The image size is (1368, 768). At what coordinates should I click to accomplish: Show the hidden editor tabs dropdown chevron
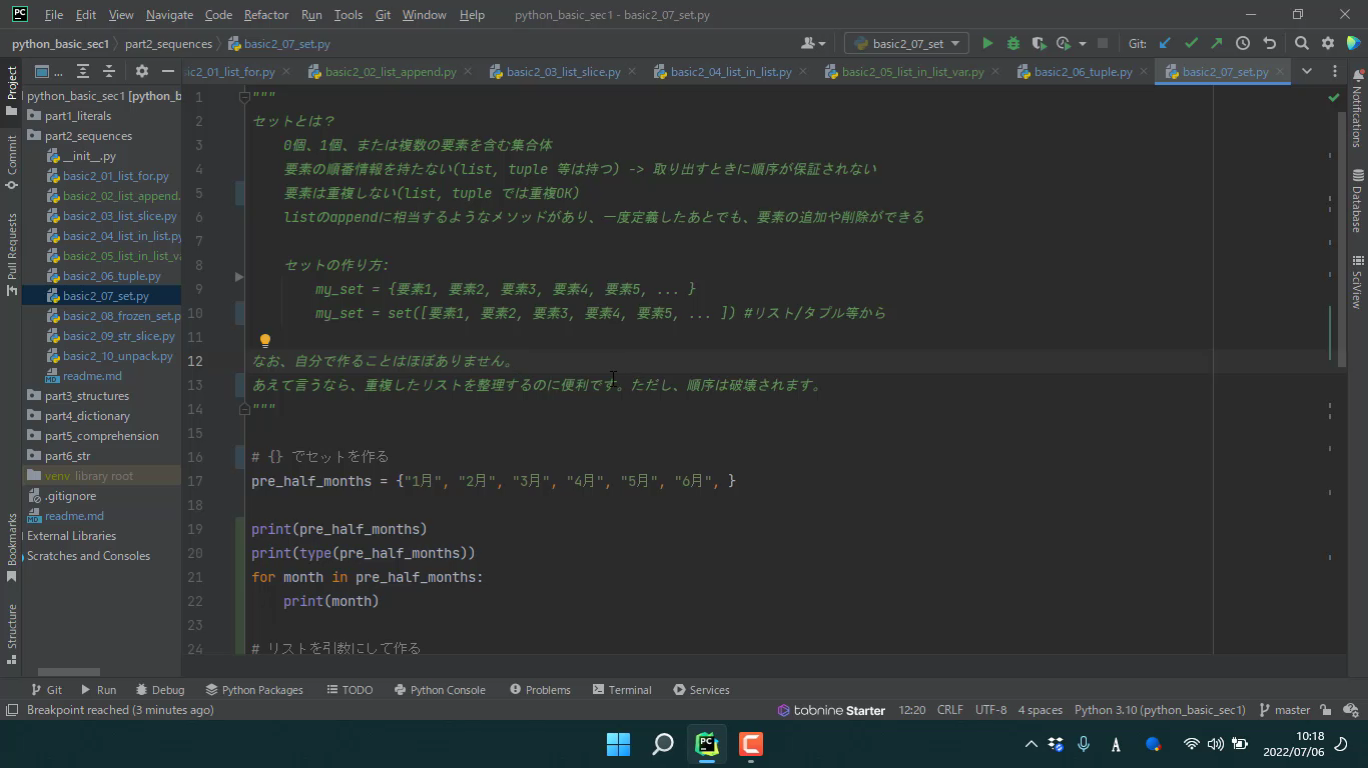pos(1306,71)
